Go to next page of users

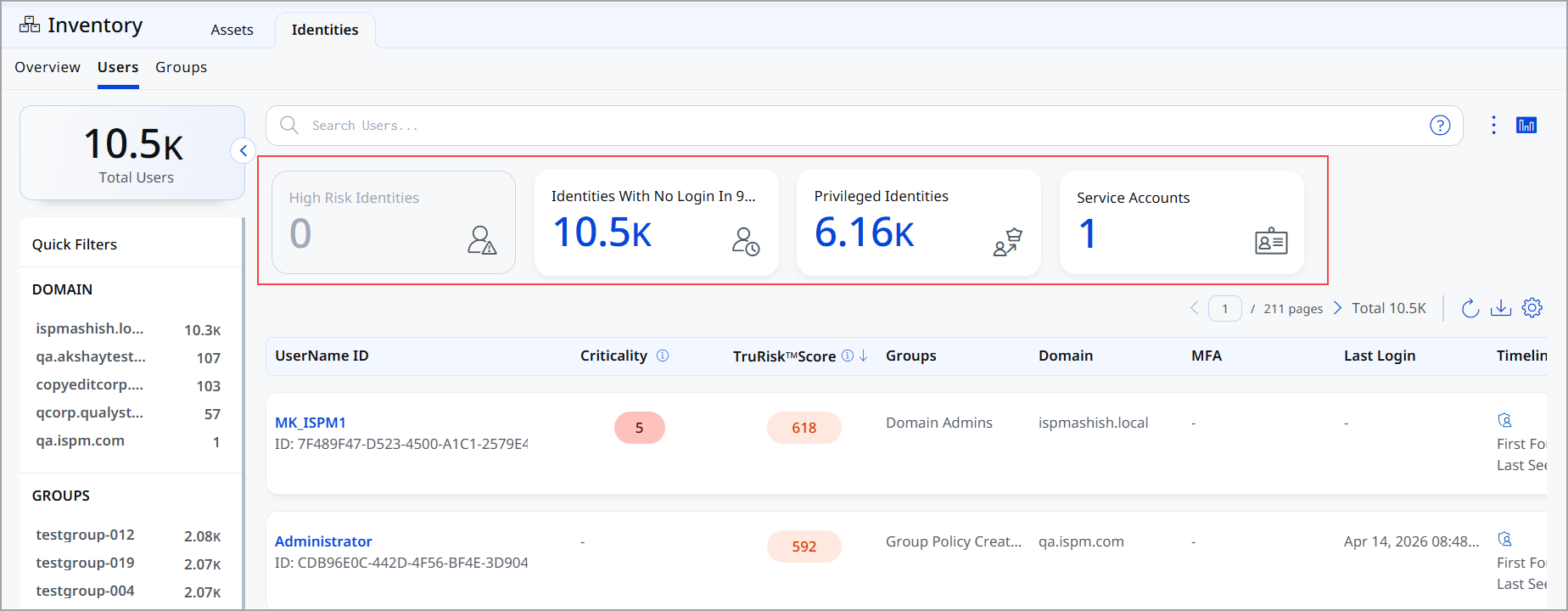[x=1337, y=308]
